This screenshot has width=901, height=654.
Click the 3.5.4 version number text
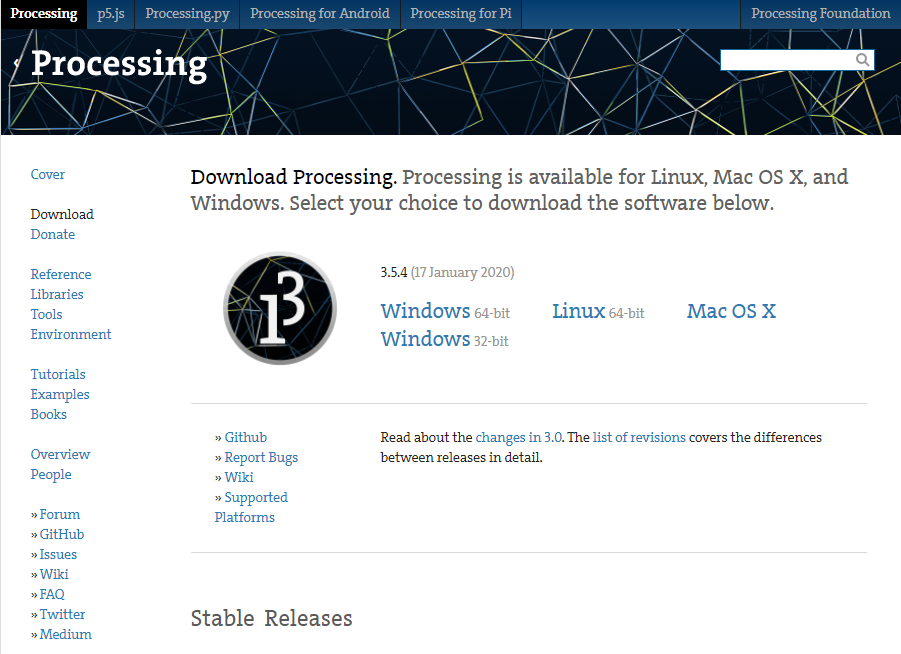394,272
